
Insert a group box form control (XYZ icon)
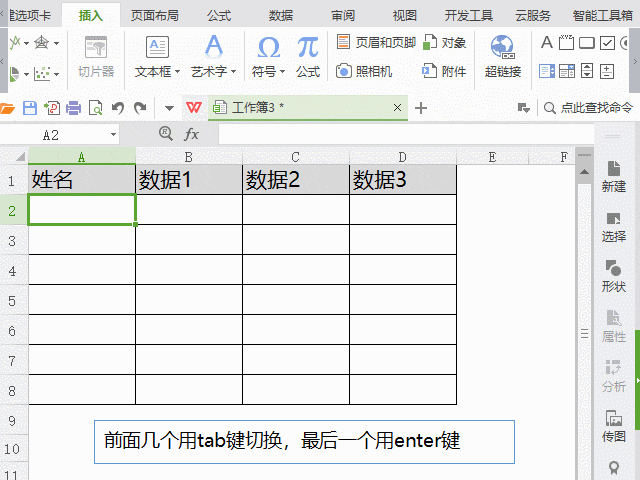[x=566, y=42]
